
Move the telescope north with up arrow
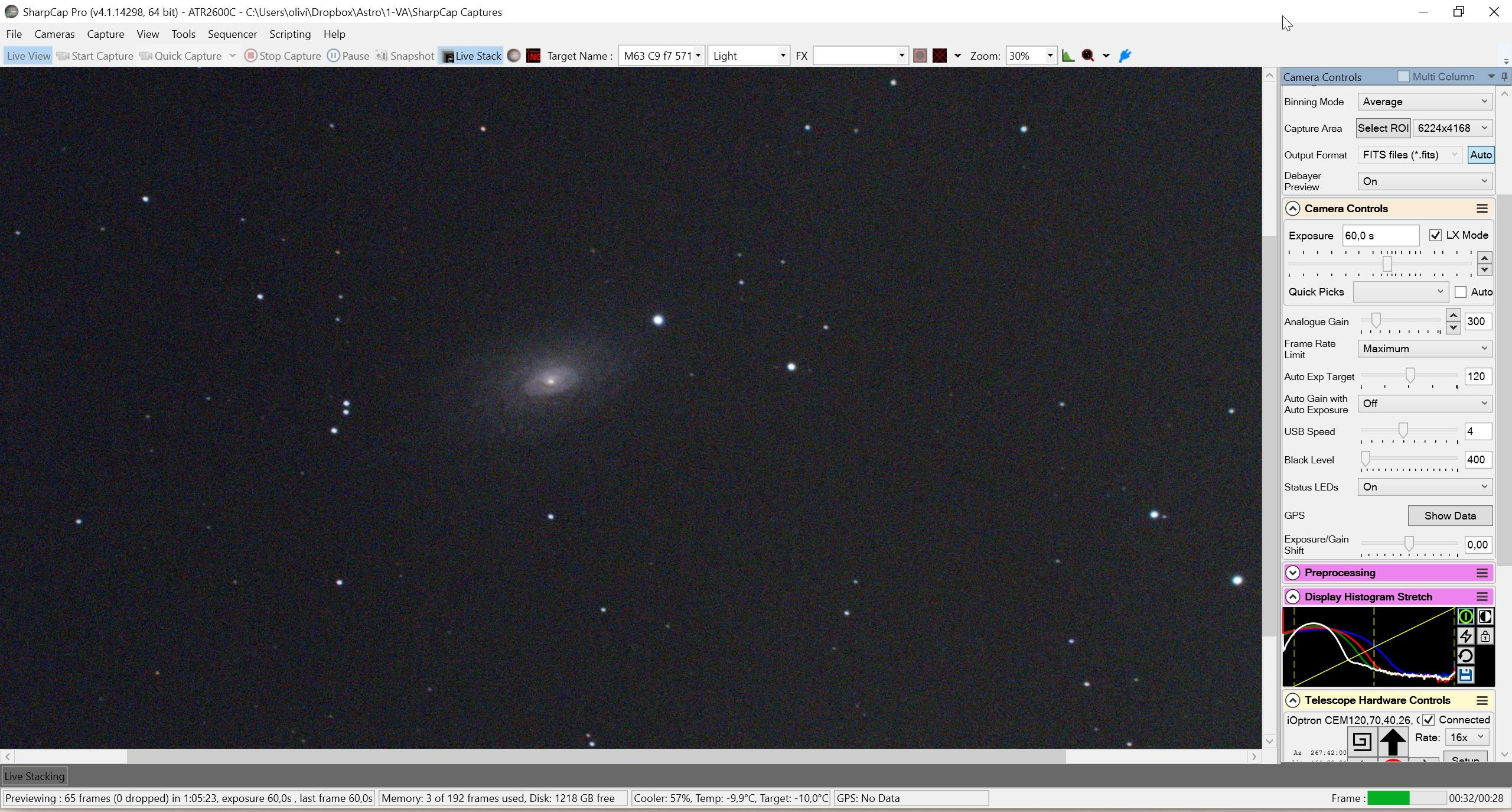point(1393,741)
